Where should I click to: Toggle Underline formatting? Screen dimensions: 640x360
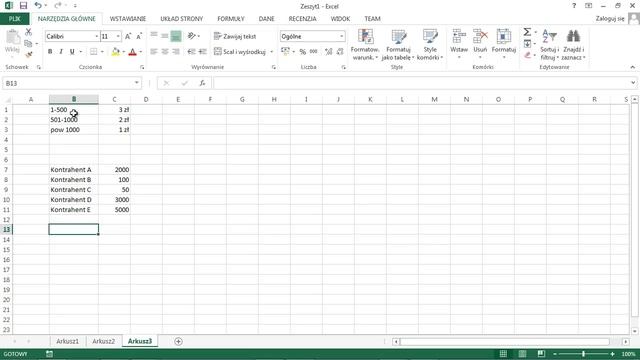click(72, 51)
